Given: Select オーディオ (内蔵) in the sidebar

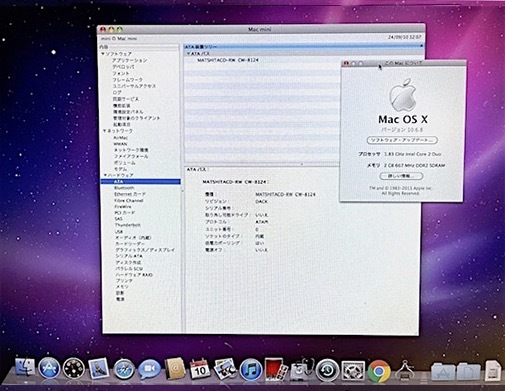Looking at the screenshot, I should pos(133,238).
